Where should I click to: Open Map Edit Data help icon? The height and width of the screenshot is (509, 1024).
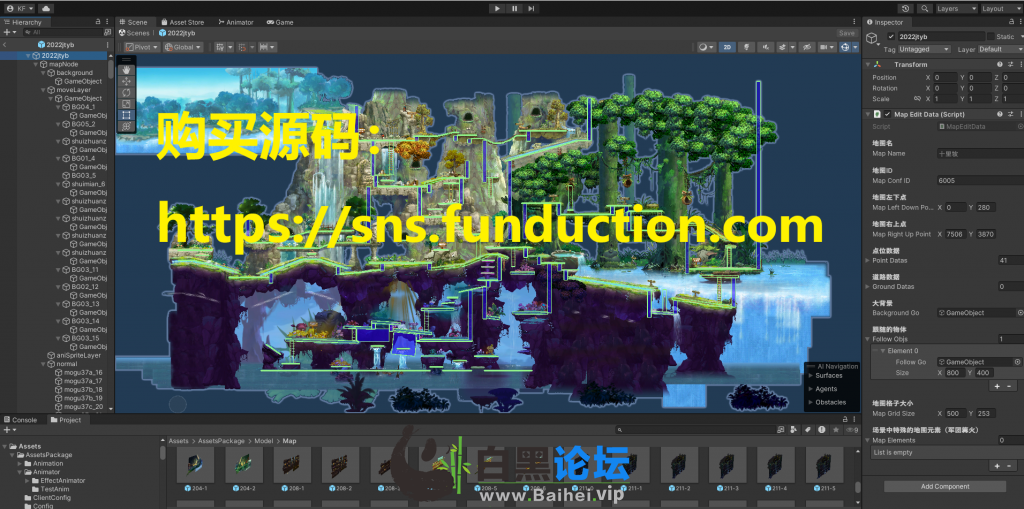click(999, 114)
